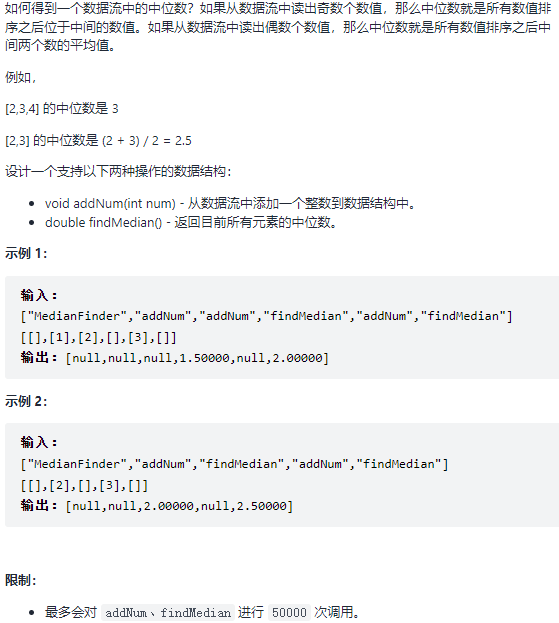Click the 'double findMedian()' bullet item
The image size is (559, 623).
tap(191, 222)
